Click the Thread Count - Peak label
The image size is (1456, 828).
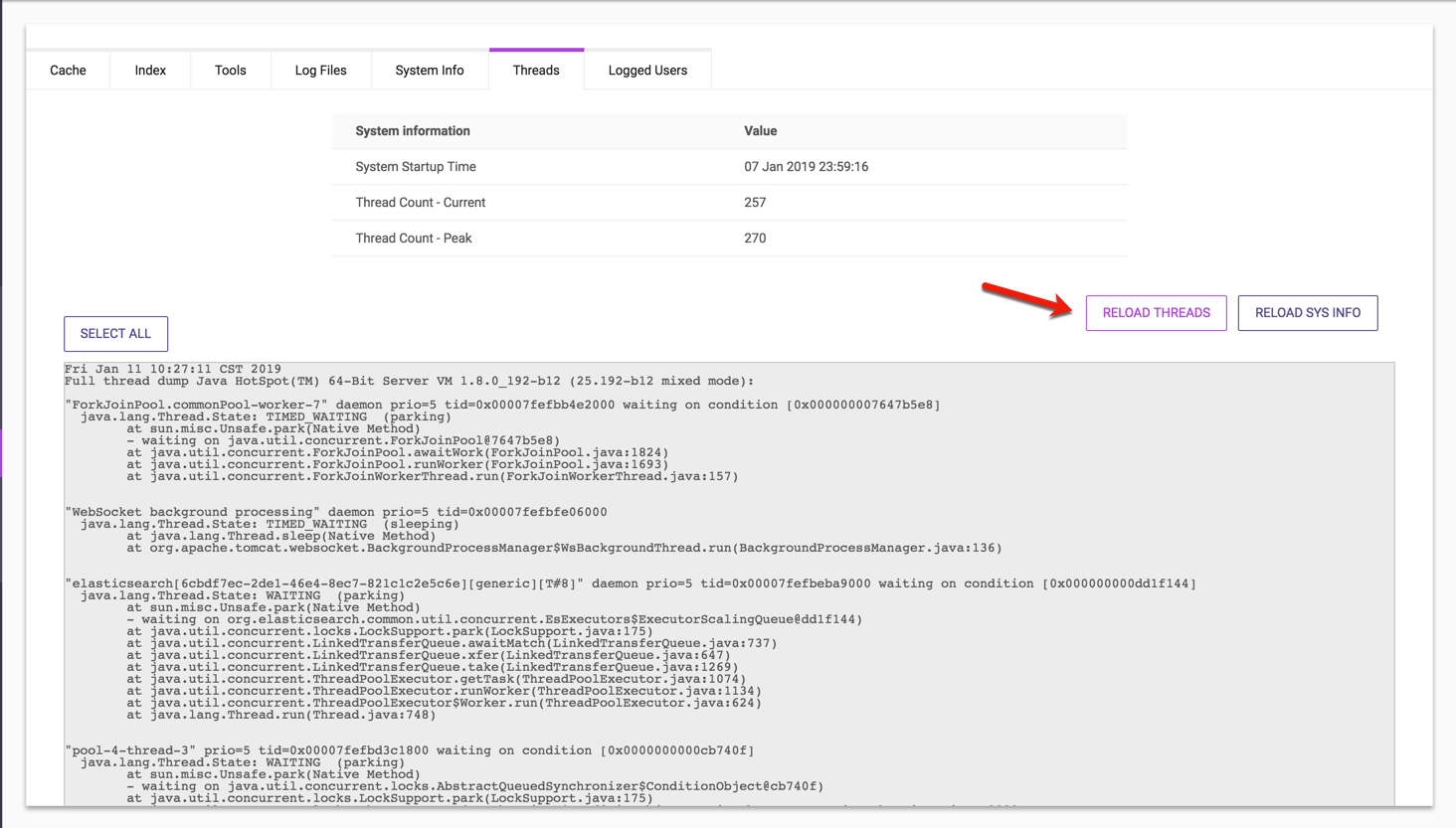point(414,239)
